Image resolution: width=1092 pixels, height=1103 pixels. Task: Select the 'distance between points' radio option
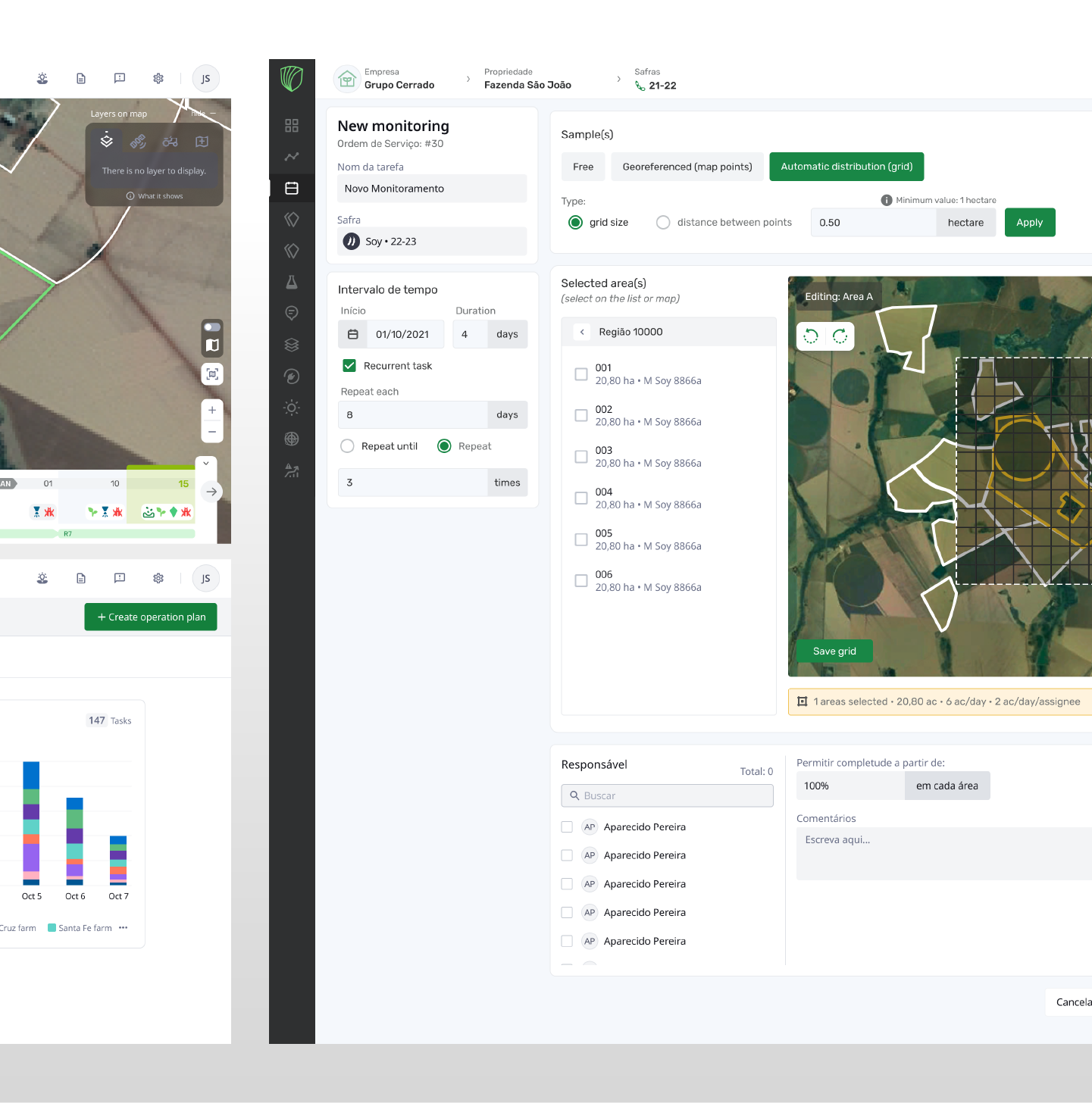663,223
